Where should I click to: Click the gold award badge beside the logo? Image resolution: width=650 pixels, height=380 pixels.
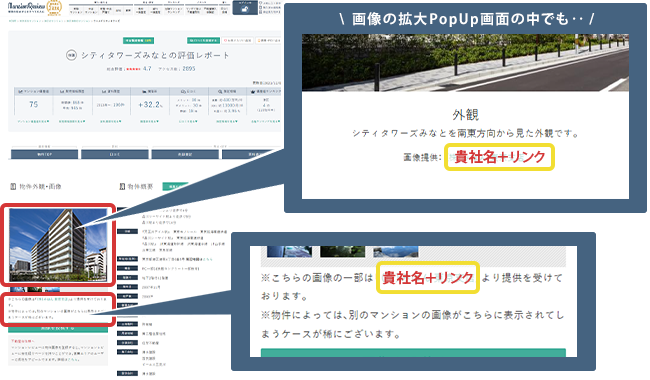54,7
